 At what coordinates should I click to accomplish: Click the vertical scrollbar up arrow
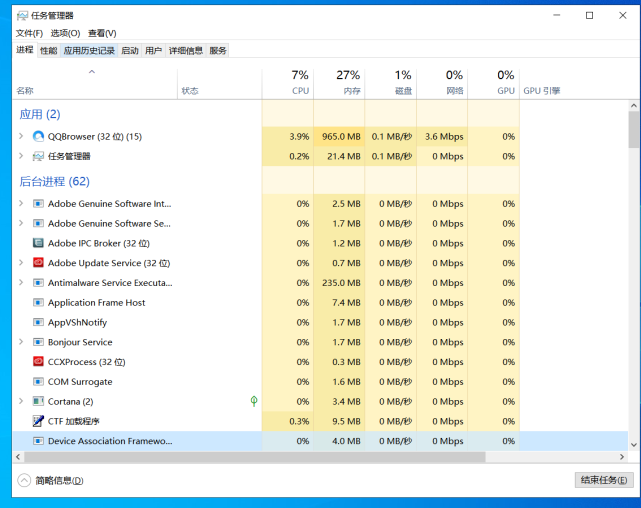tap(634, 105)
